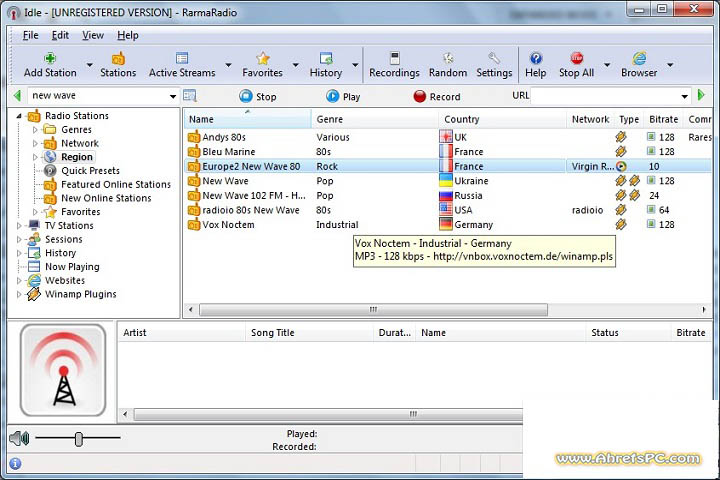
Task: Click the speaker mute icon
Action: 19,438
